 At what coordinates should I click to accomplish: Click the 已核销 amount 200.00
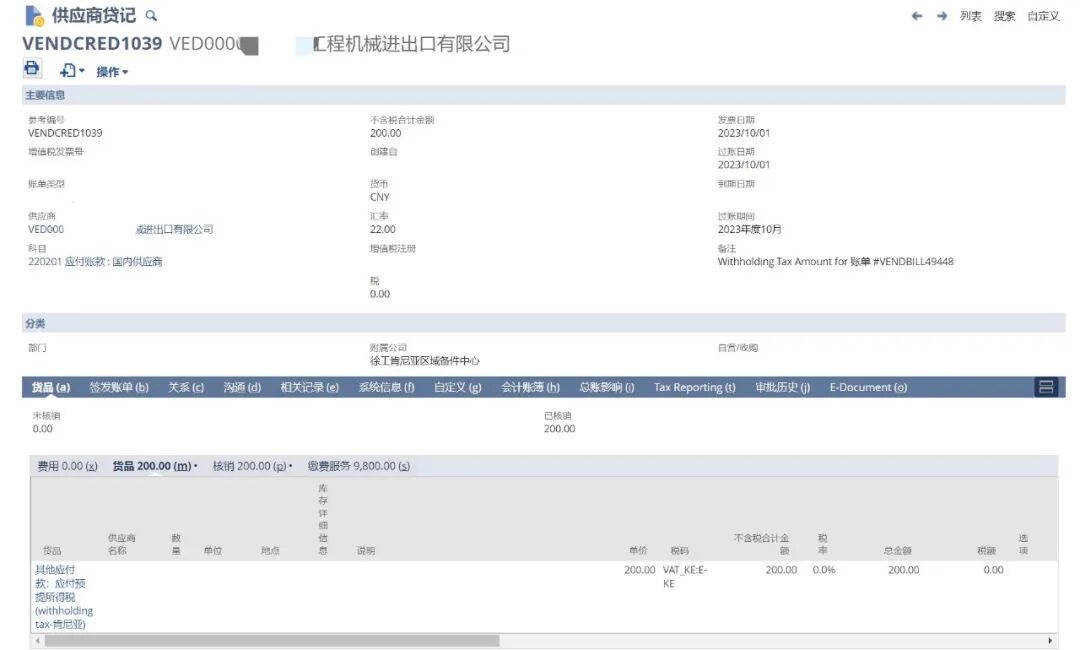(559, 428)
